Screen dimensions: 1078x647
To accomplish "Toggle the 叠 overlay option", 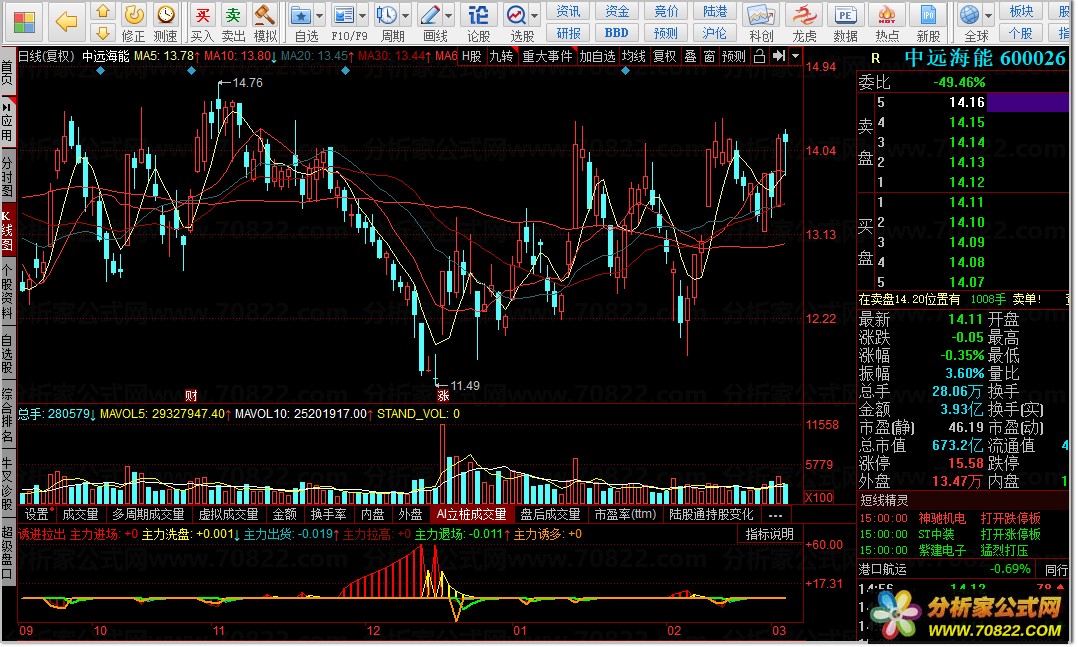I will (690, 56).
